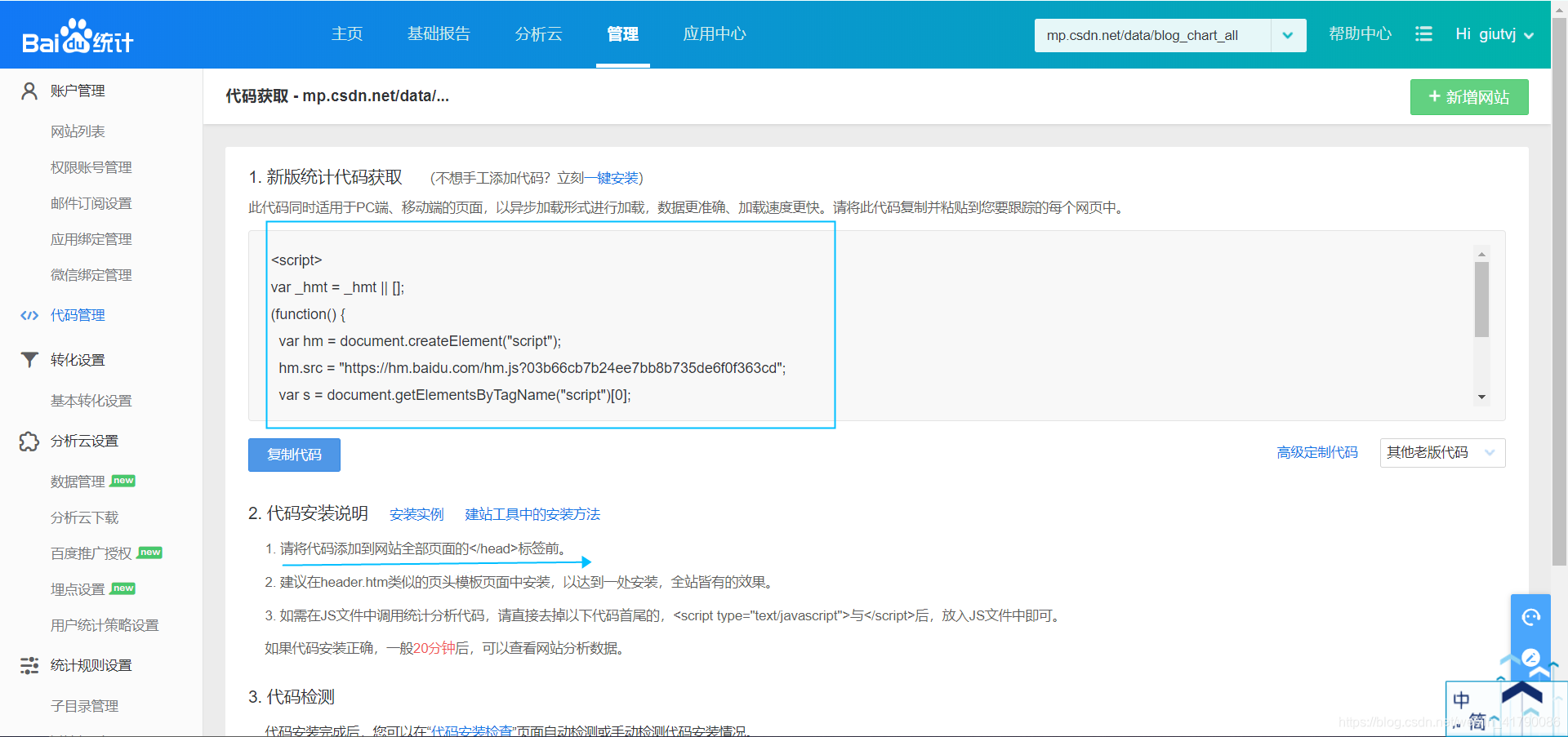1568x737 pixels.
Task: Click the site URL input field
Action: click(1152, 35)
